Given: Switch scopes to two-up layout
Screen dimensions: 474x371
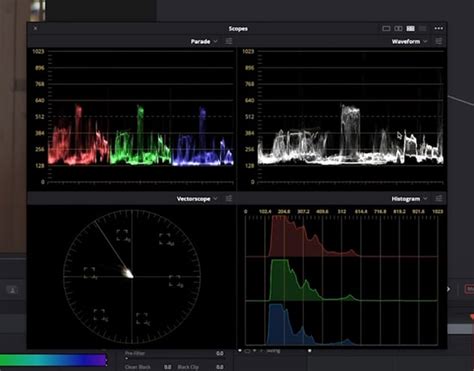Looking at the screenshot, I should pyautogui.click(x=398, y=29).
